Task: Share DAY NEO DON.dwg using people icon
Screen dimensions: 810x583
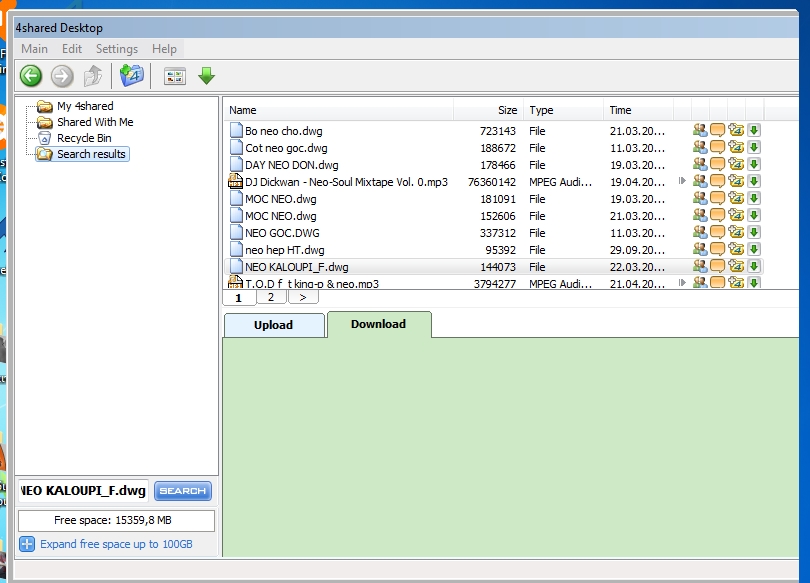Action: 700,165
